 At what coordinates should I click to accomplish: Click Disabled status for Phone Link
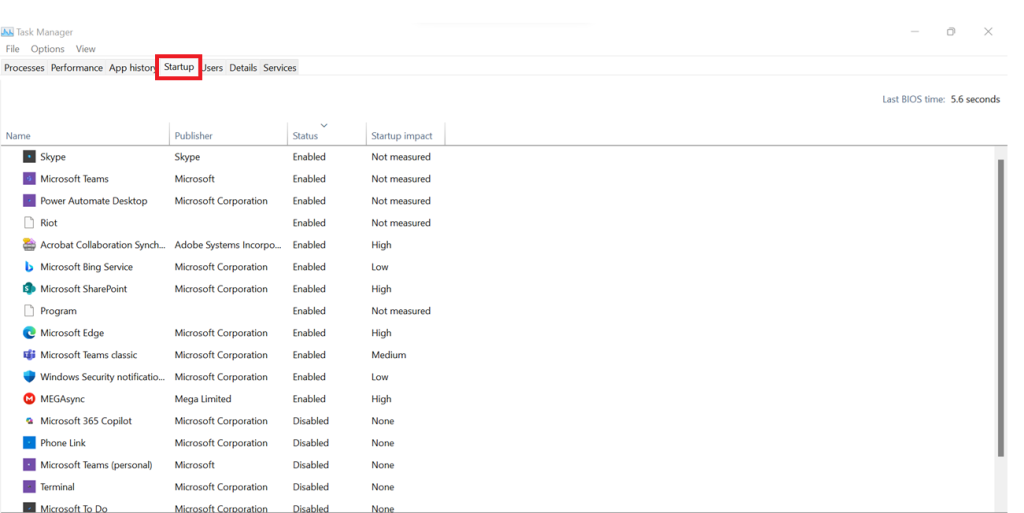311,443
